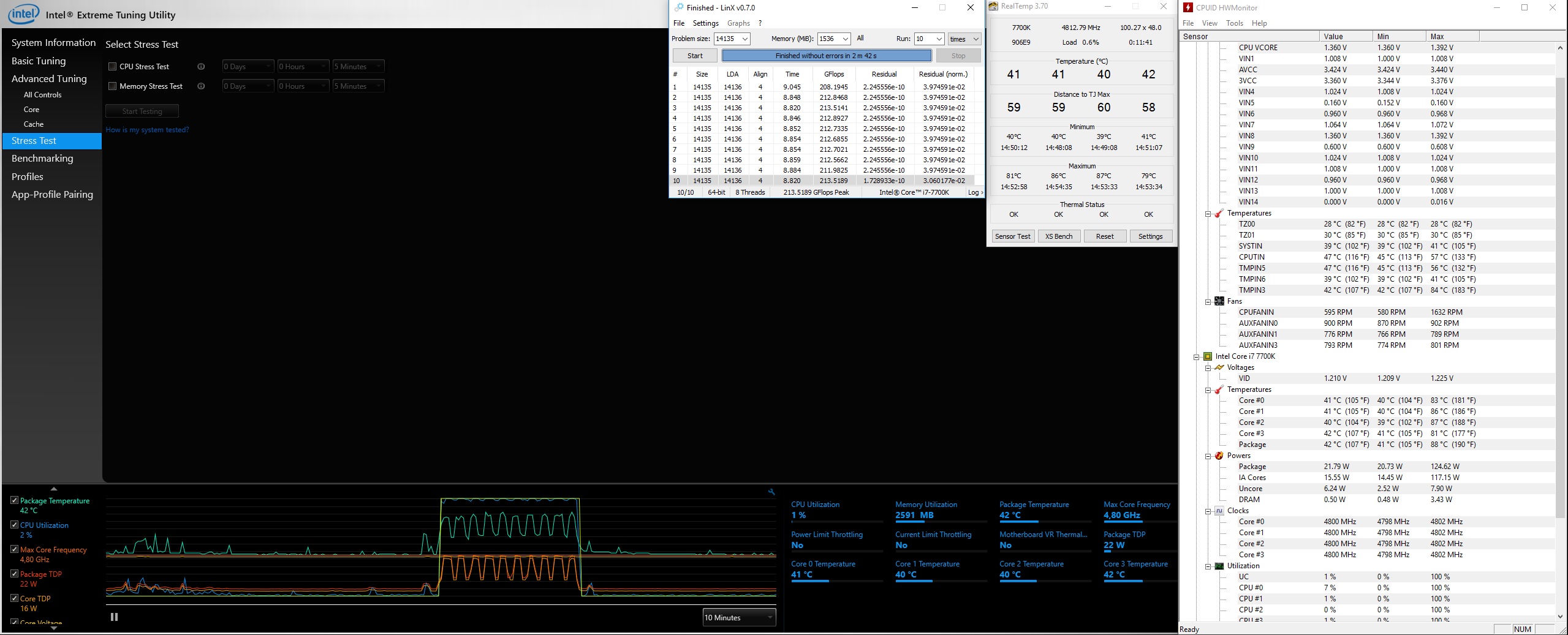Open the graph time range dropdown showing 10 Minutes

[739, 617]
